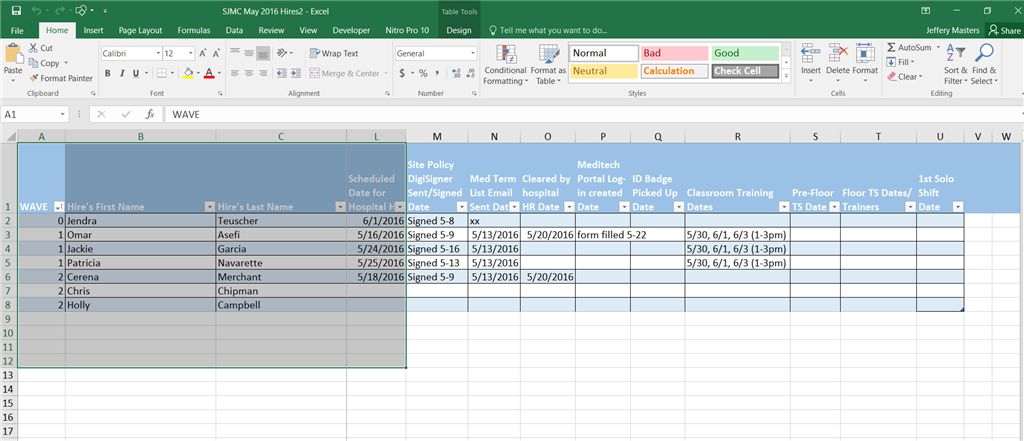The image size is (1024, 441).
Task: Open Find & Select
Action: 984,65
